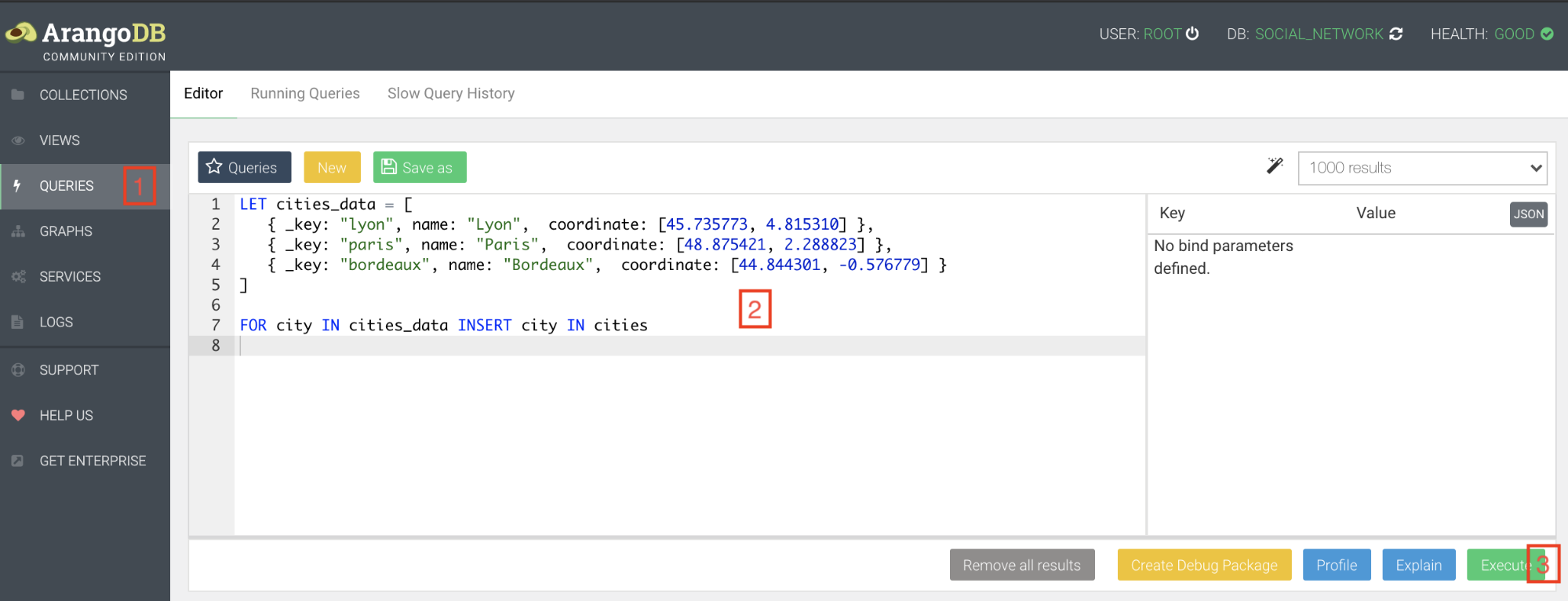This screenshot has width=1568, height=601.
Task: Switch to Slow Query History tab
Action: click(451, 93)
